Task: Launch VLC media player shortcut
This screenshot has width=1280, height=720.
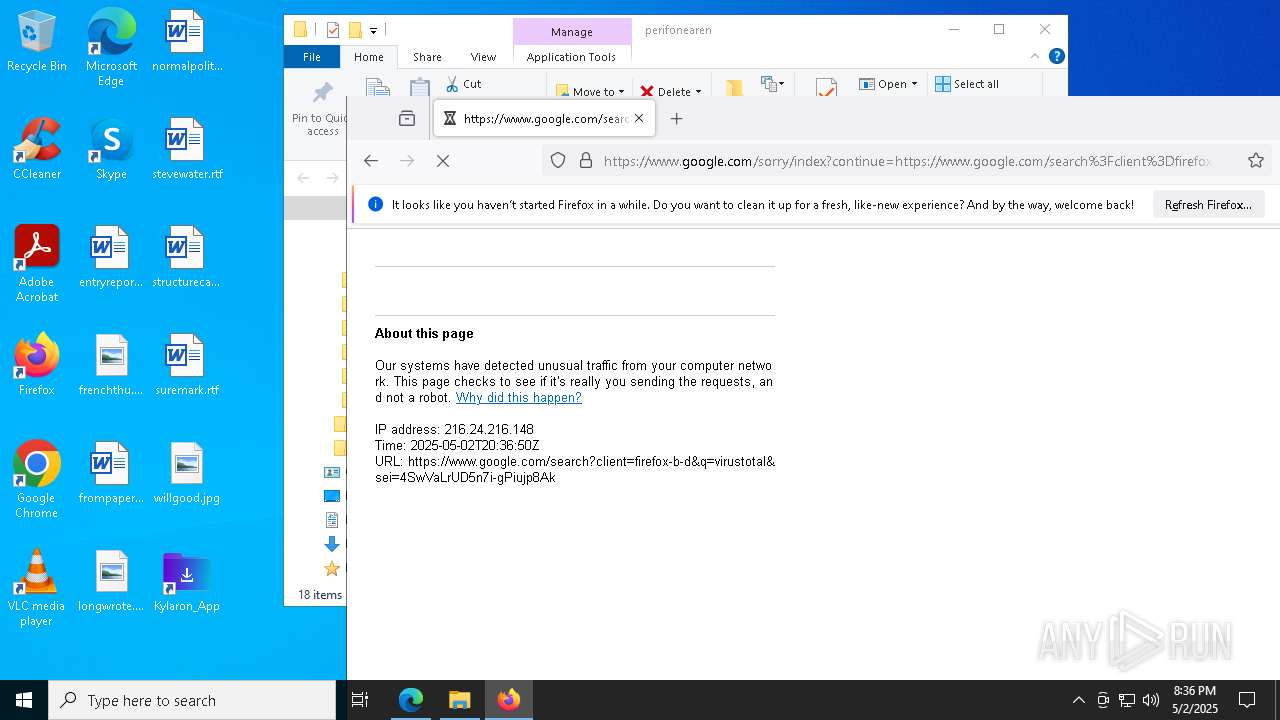Action: 37,588
